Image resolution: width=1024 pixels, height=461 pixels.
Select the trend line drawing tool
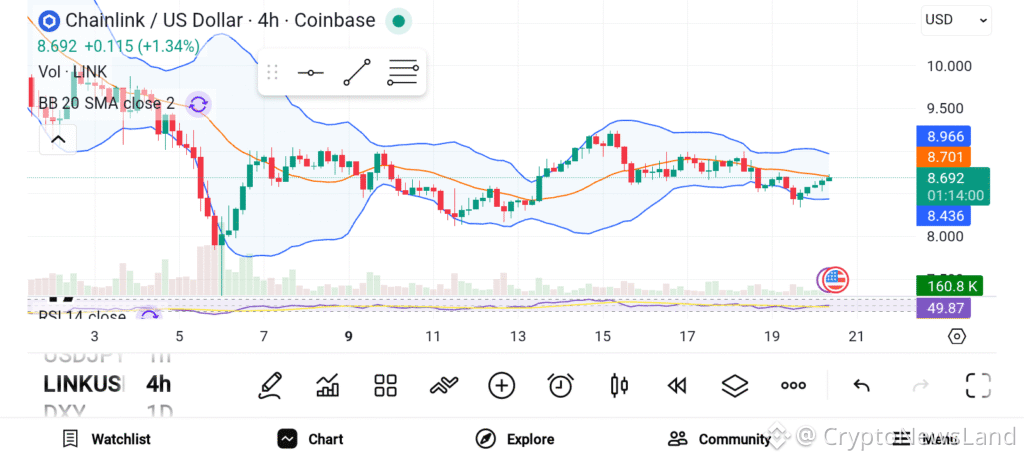pos(356,72)
